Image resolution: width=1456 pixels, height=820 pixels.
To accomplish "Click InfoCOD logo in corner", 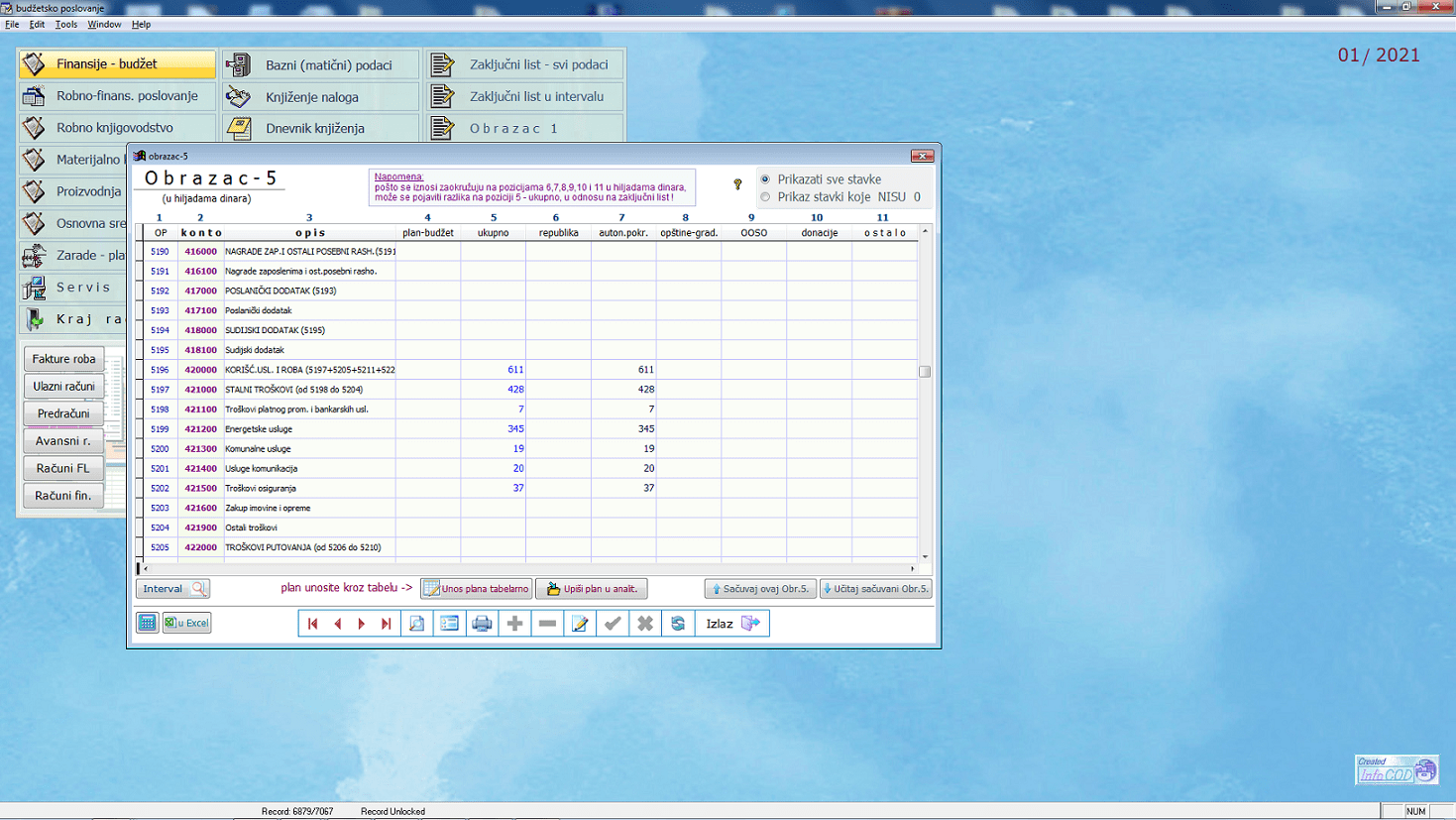I will tap(1397, 770).
